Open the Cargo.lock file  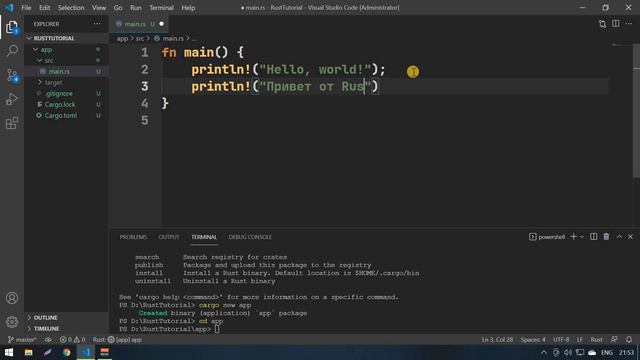coord(67,104)
